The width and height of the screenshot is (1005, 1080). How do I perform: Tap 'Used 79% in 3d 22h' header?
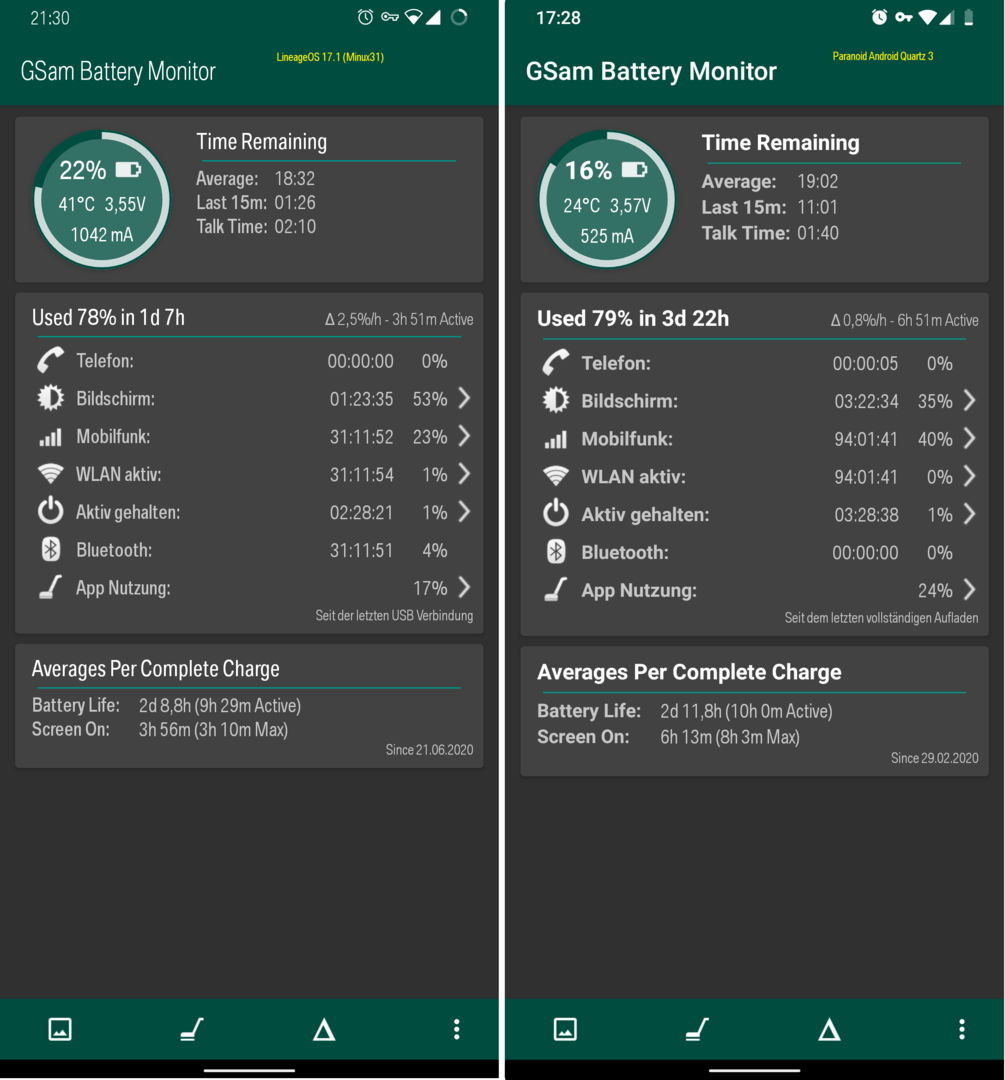[x=632, y=318]
